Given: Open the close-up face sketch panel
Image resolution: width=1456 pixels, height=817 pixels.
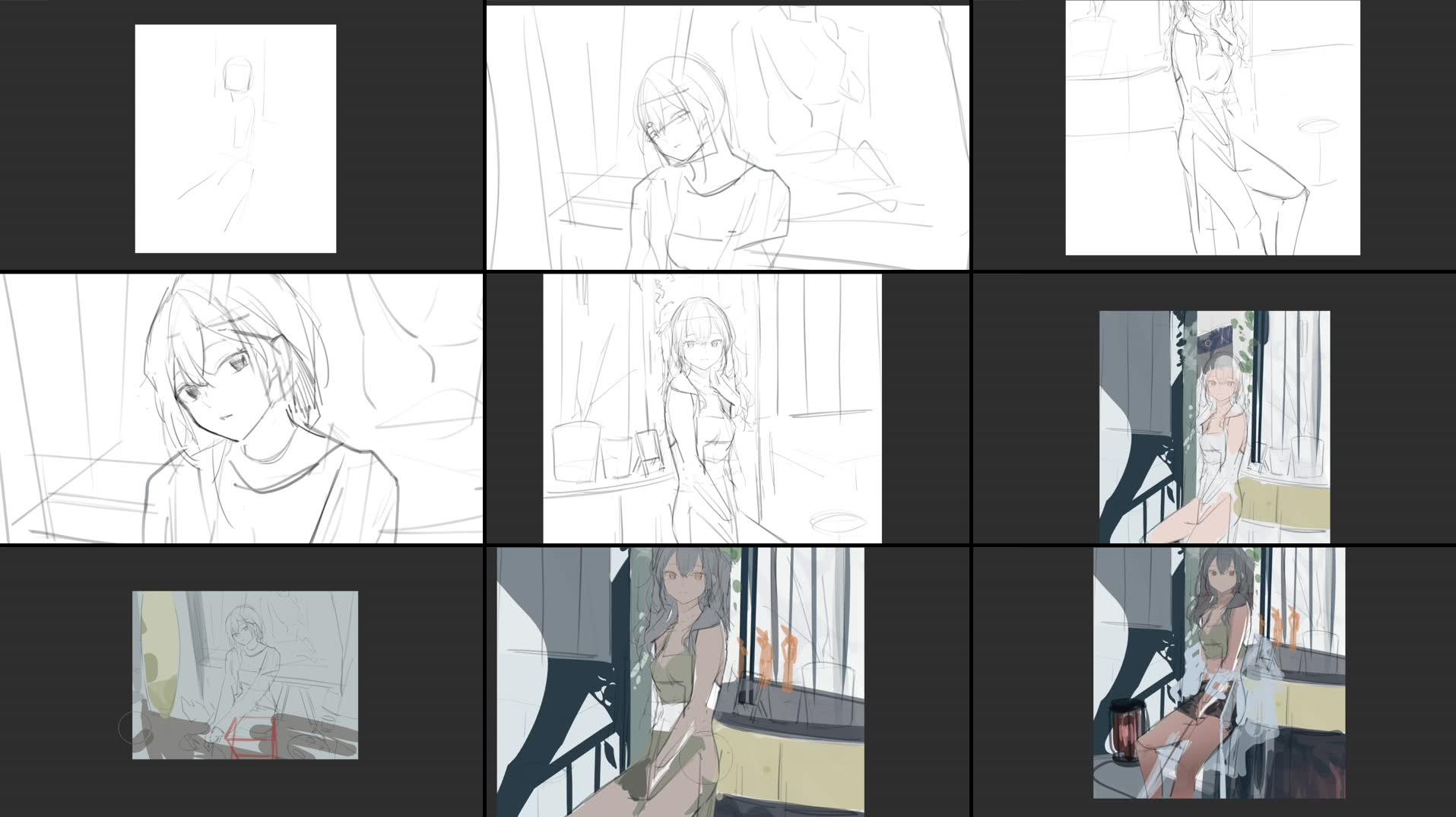Looking at the screenshot, I should coord(241,409).
